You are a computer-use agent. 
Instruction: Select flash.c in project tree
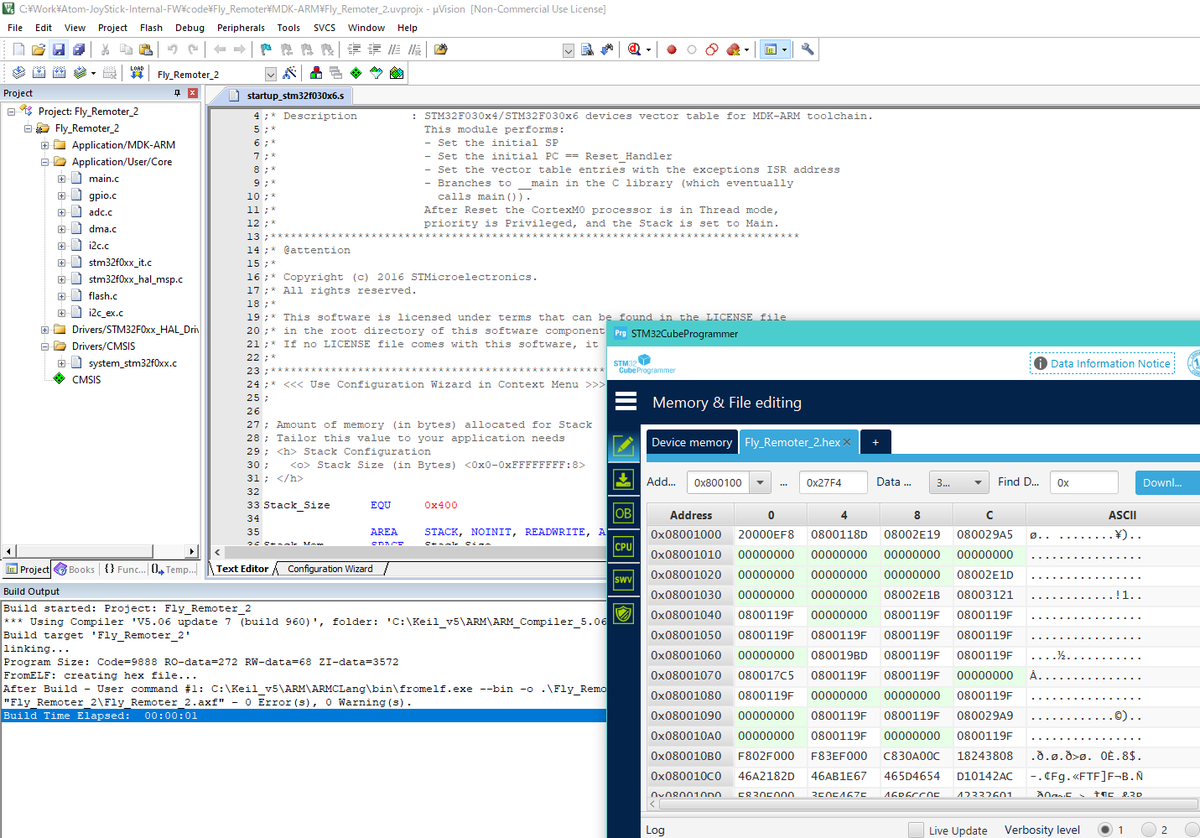coord(103,296)
